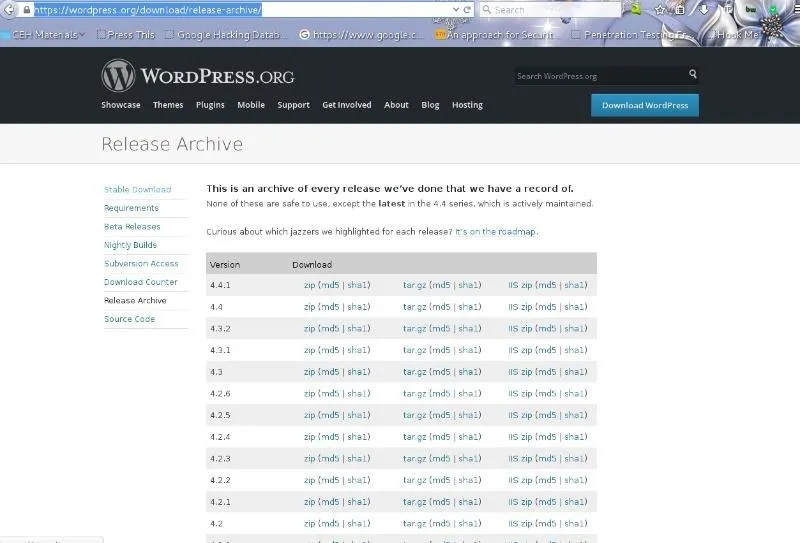Bookmark this page with the star icon
Screen dimensions: 800x543
[x=660, y=10]
